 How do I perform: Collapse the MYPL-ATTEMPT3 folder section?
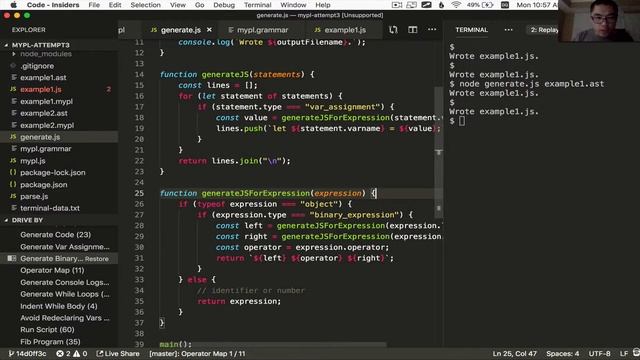[40, 45]
